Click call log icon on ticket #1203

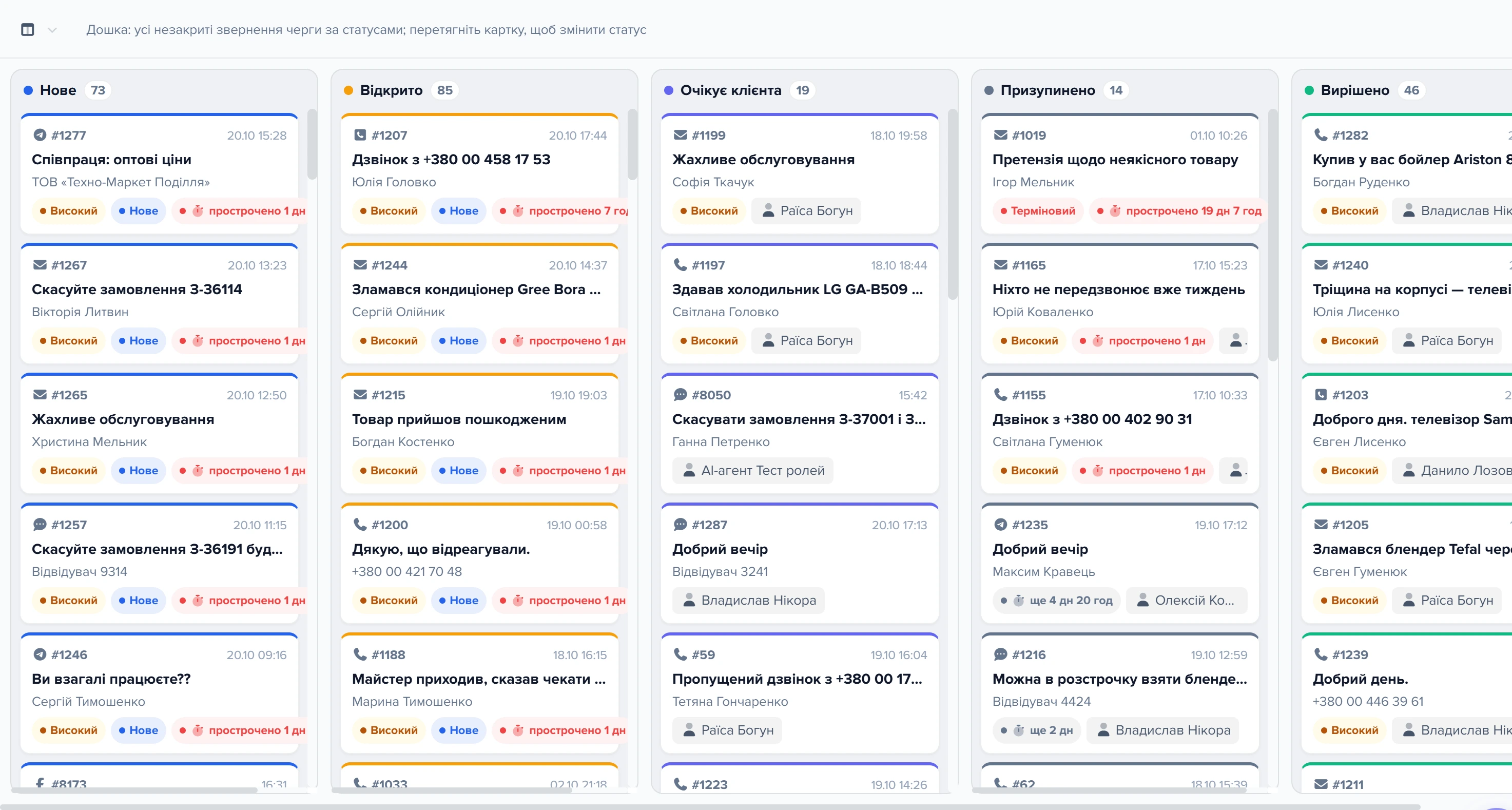[1321, 394]
